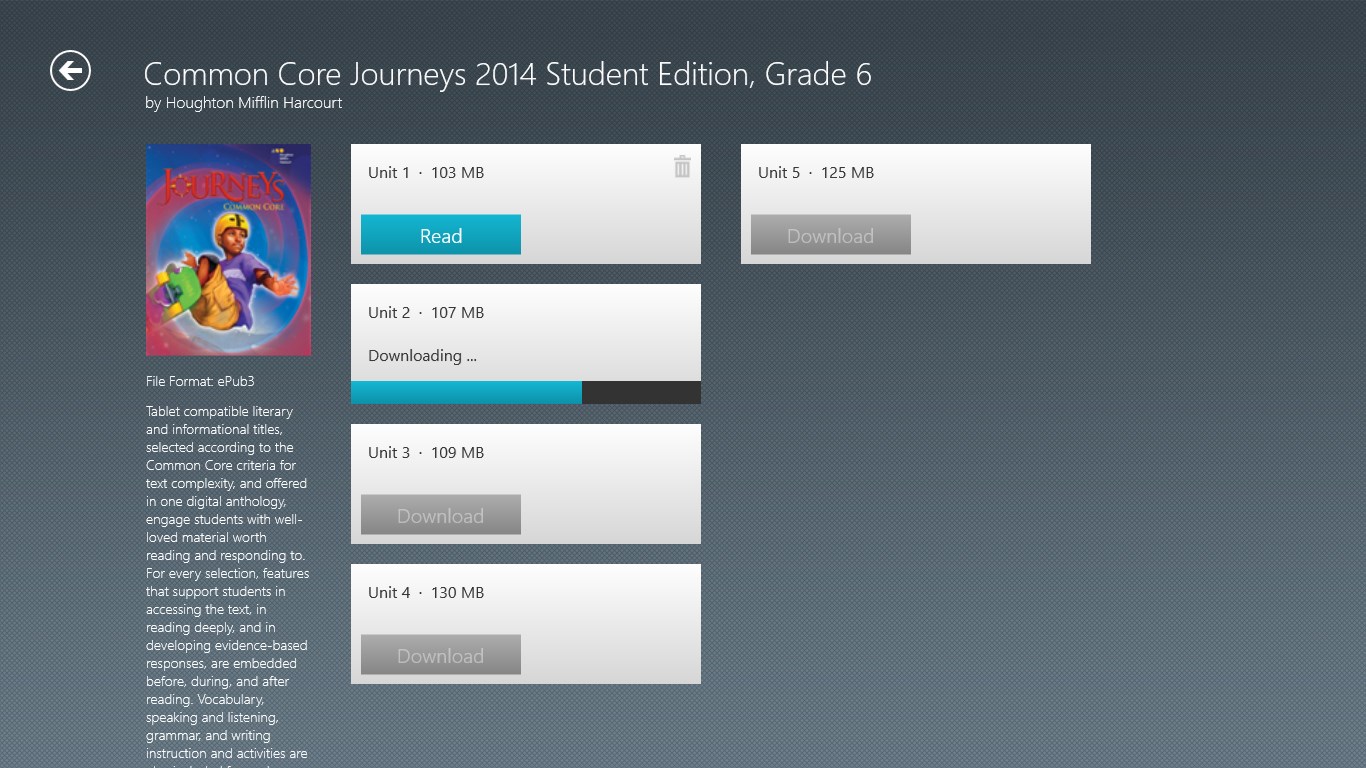Select the Unit 2 · 107 MB label
The image size is (1366, 768).
click(x=426, y=312)
